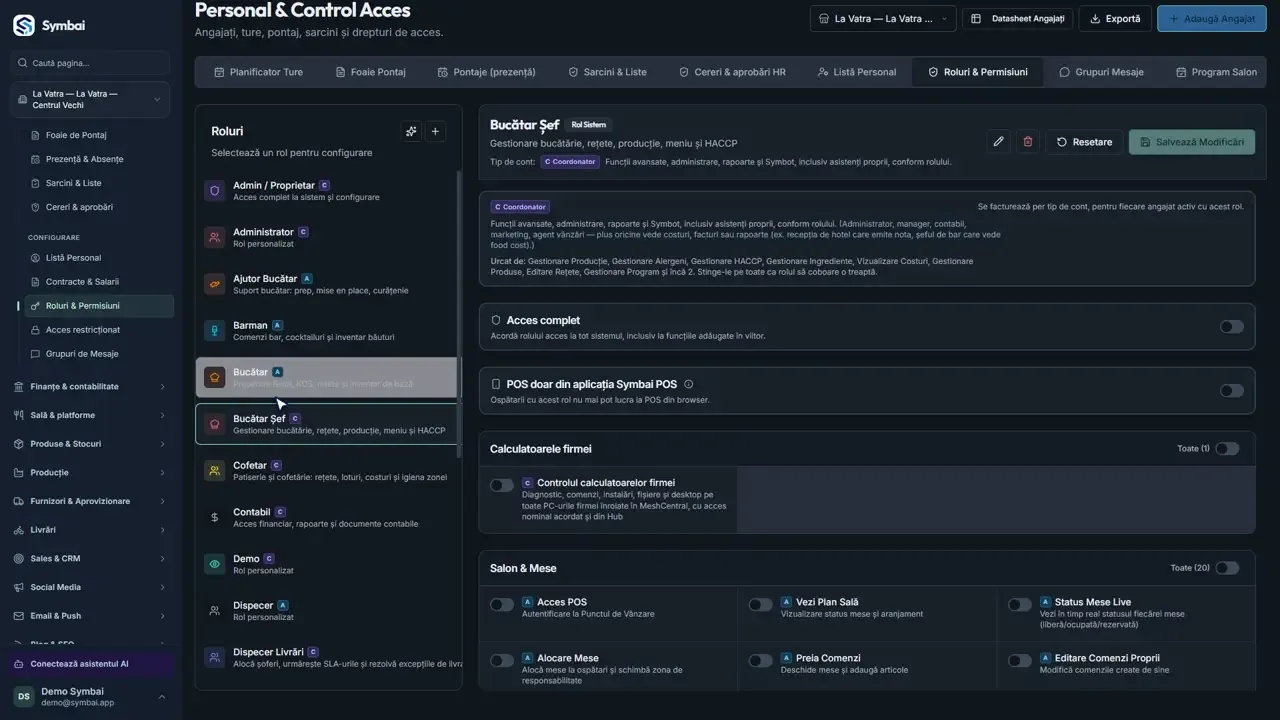This screenshot has height=720, width=1280.
Task: Expand Sală & platforme section
Action: [x=91, y=415]
